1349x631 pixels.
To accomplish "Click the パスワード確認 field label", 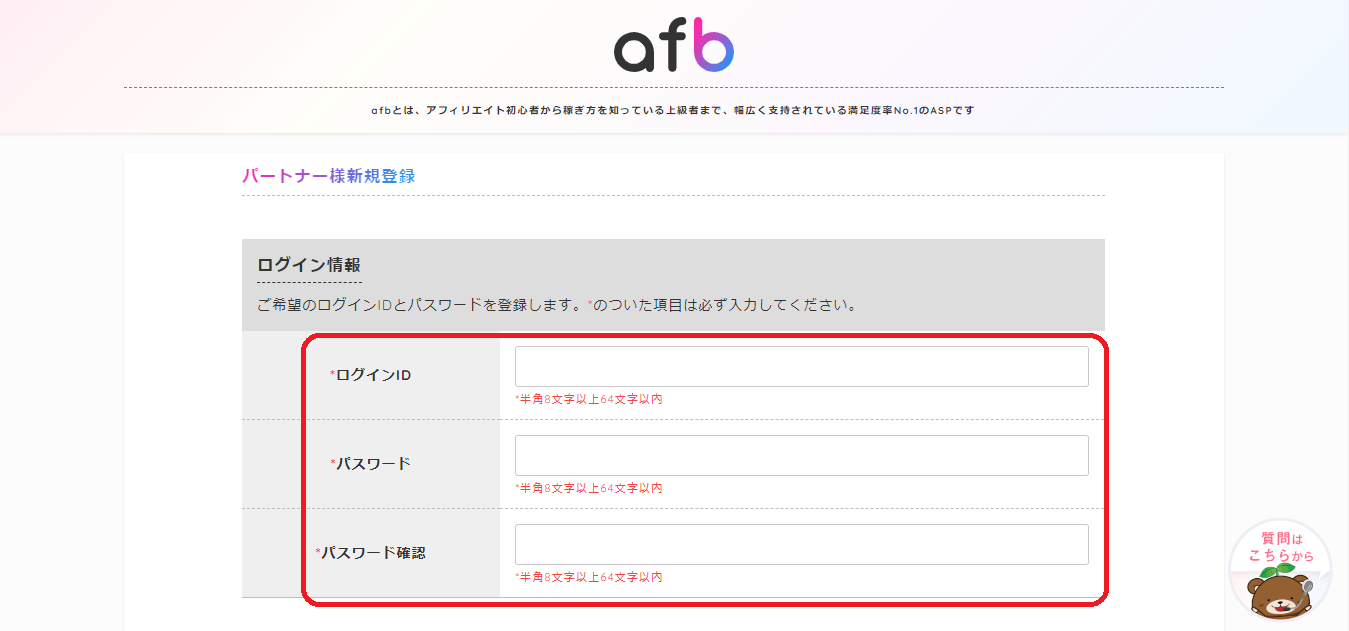I will 370,552.
